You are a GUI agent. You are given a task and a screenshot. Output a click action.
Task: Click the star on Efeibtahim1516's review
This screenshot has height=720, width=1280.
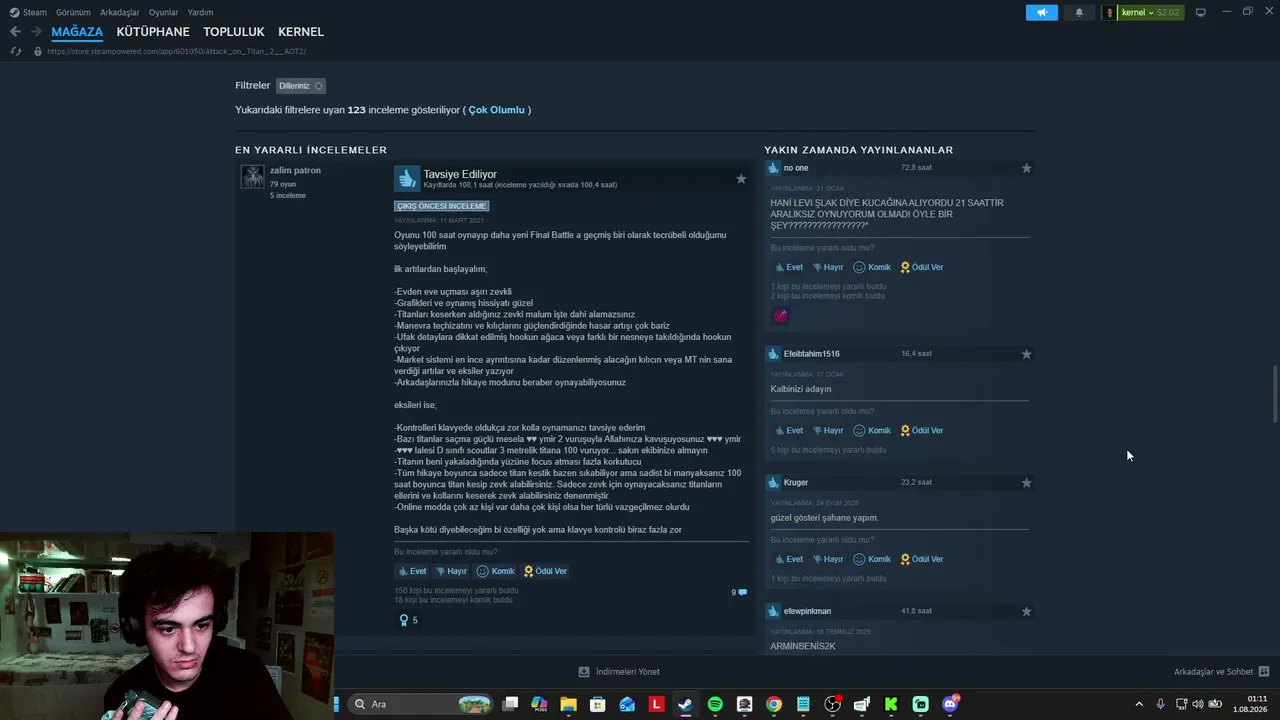click(1026, 354)
